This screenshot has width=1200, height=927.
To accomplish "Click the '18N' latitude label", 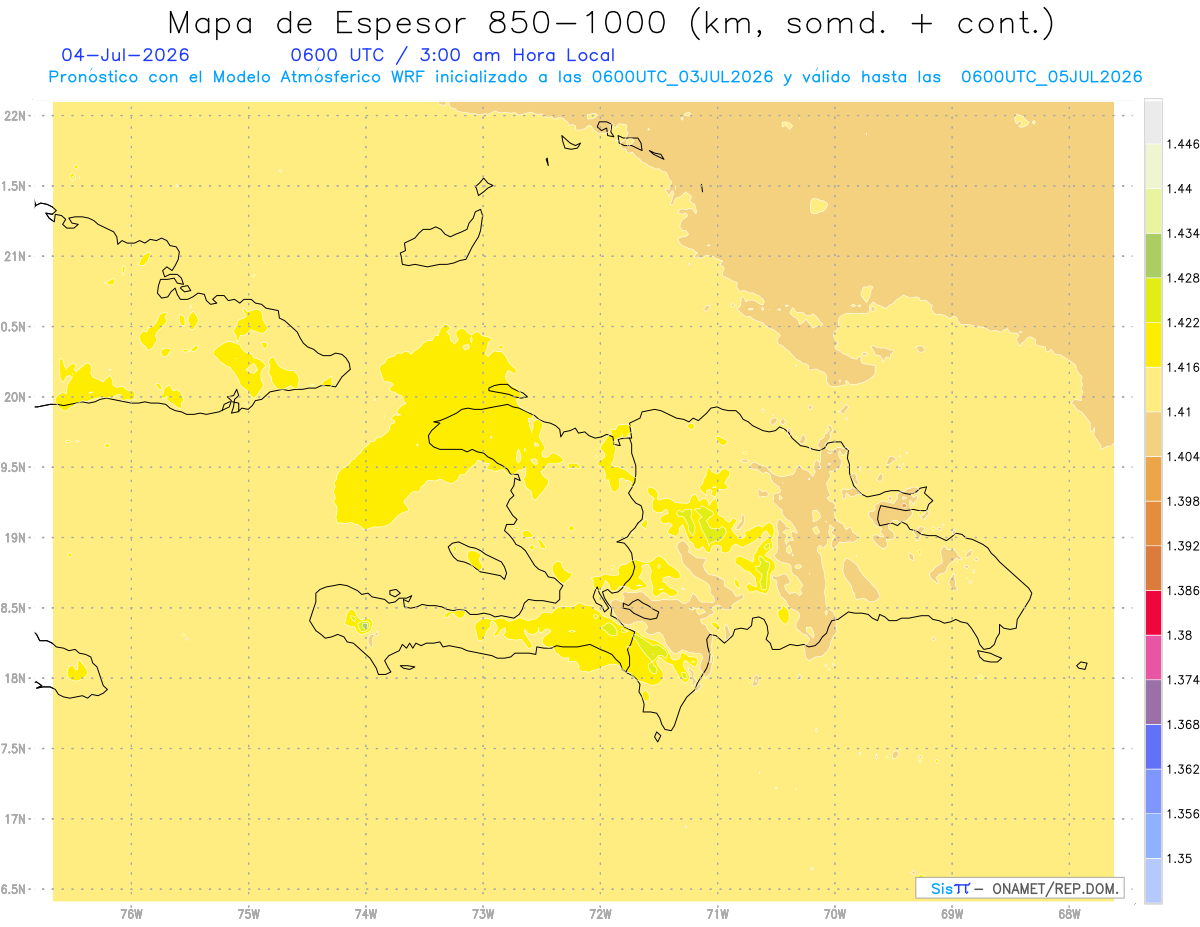I will coord(15,678).
